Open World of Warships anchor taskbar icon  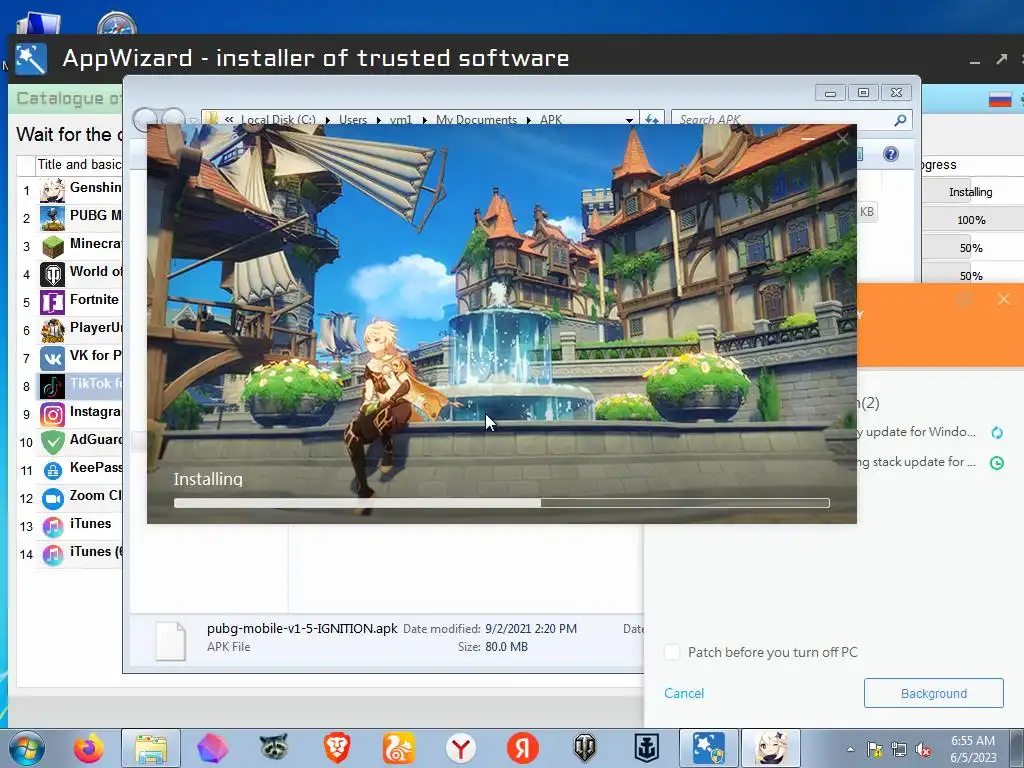pyautogui.click(x=647, y=748)
